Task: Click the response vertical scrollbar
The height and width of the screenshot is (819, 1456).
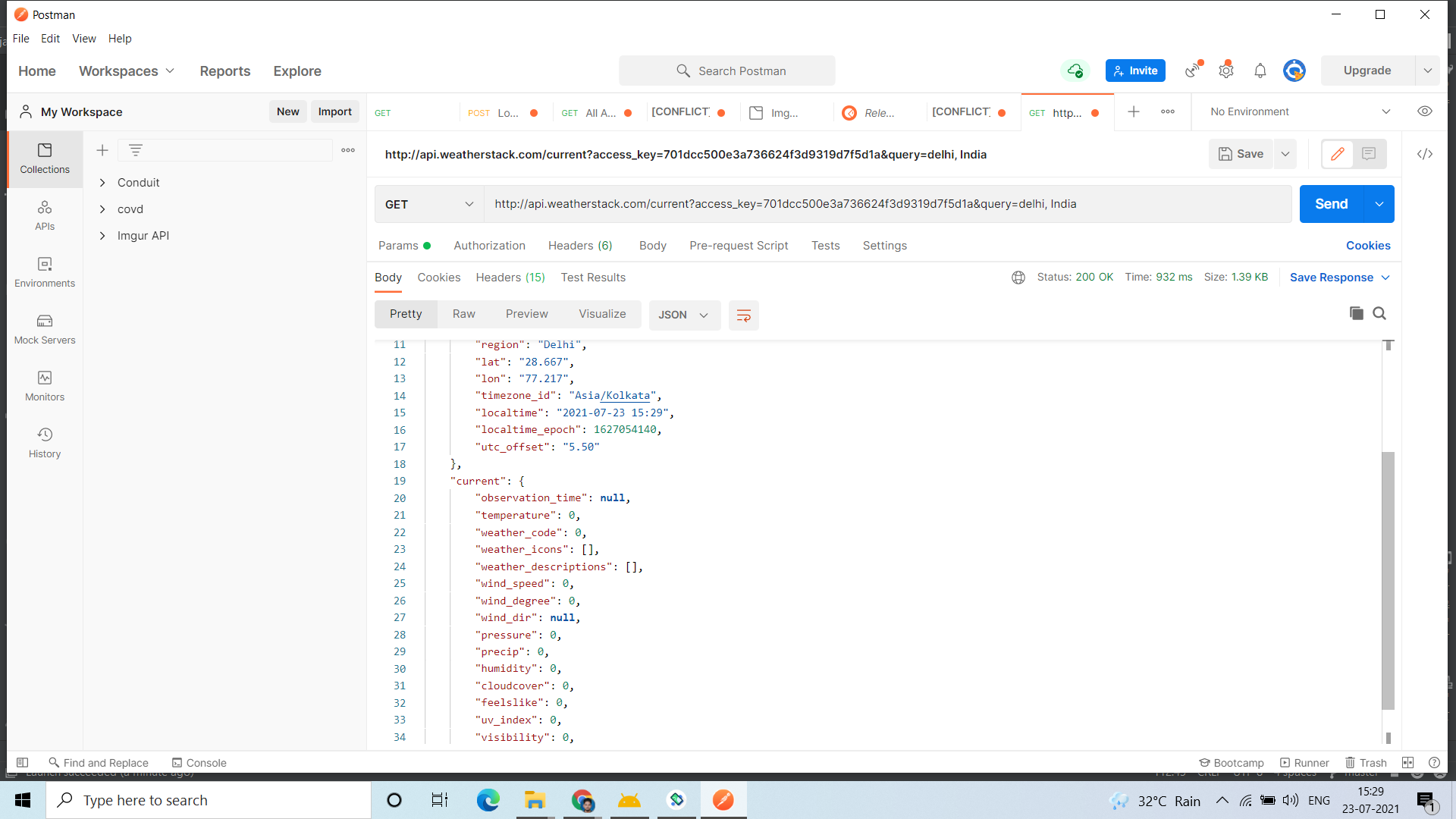Action: point(1388,580)
